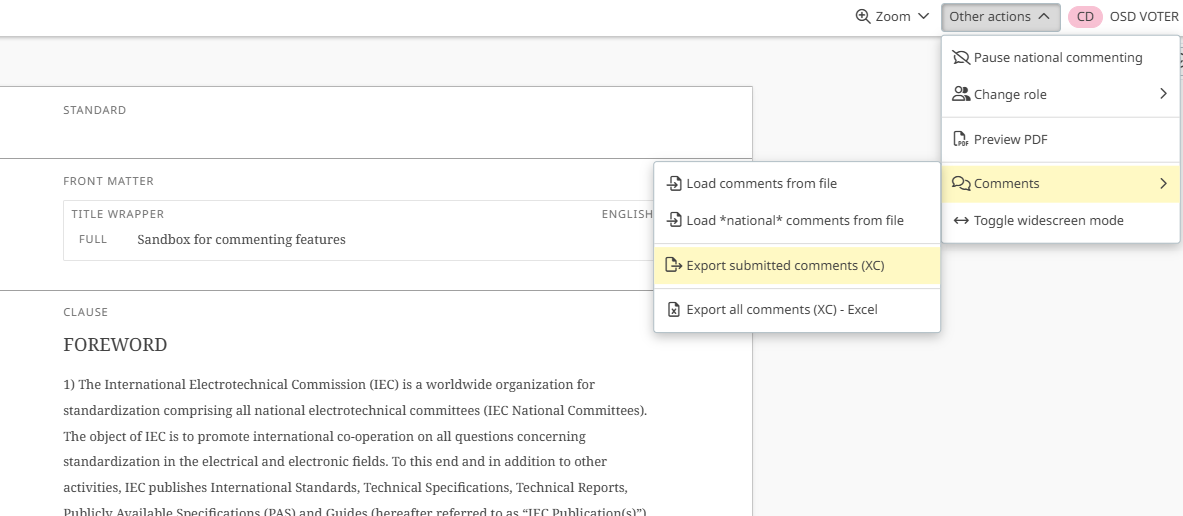Click the Change role person icon
The image size is (1183, 516).
tap(961, 94)
